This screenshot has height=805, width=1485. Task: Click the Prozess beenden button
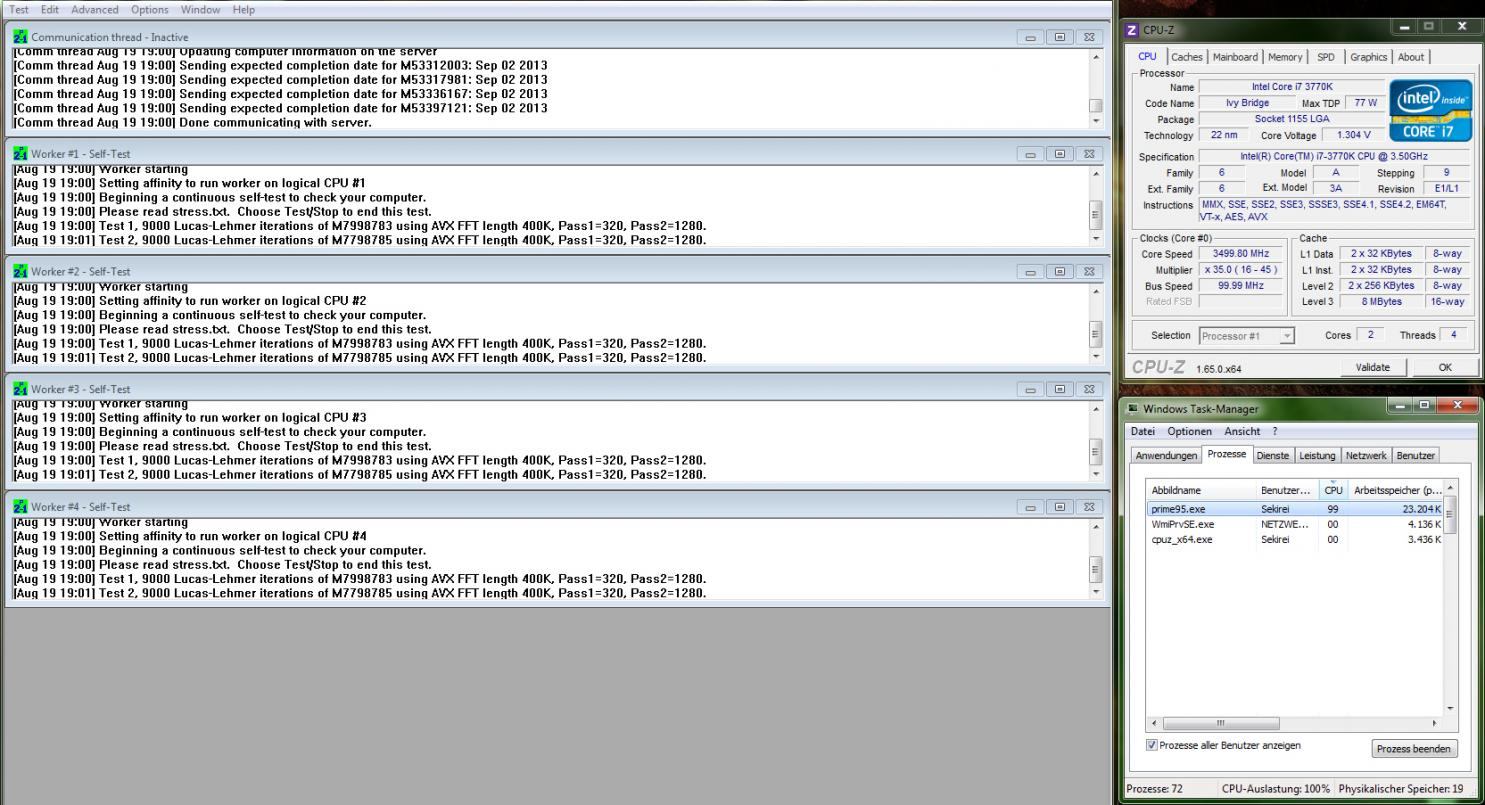(1414, 749)
